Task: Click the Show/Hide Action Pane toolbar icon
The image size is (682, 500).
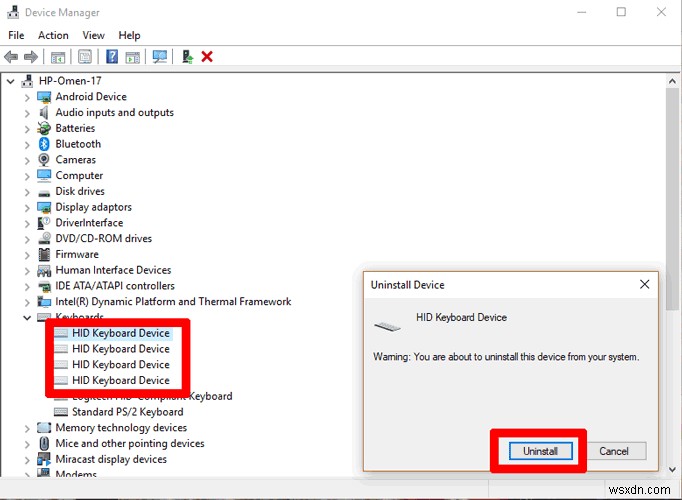Action: (133, 57)
